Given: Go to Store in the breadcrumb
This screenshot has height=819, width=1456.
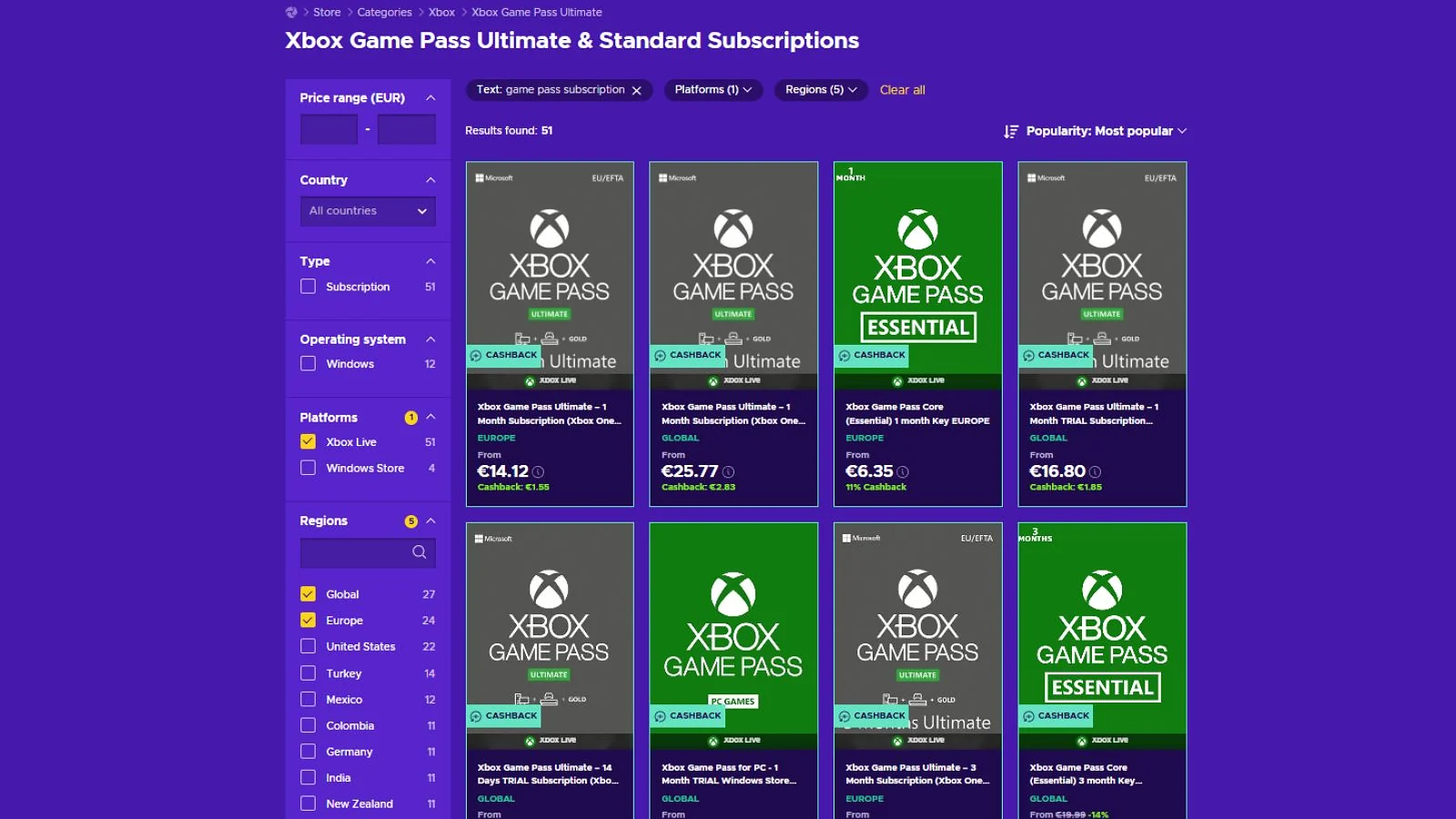Looking at the screenshot, I should (327, 13).
